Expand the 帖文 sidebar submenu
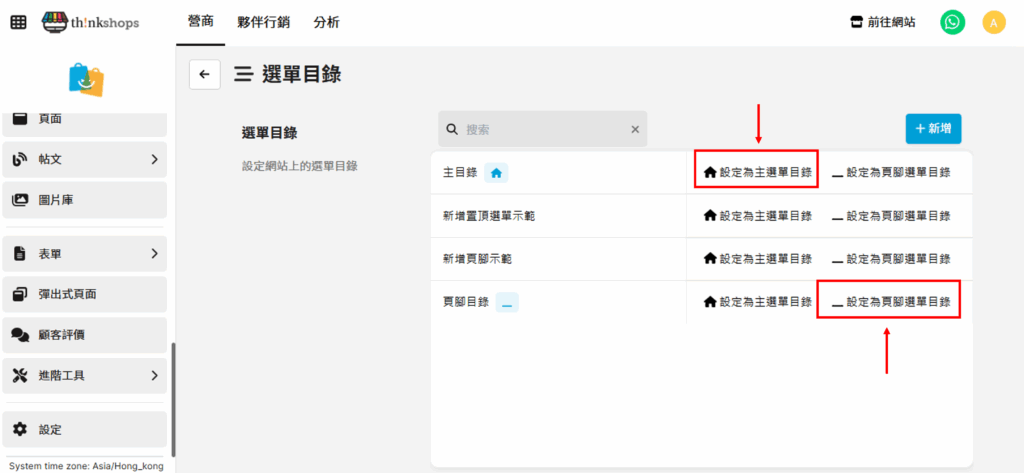Image resolution: width=1024 pixels, height=473 pixels. [x=154, y=159]
